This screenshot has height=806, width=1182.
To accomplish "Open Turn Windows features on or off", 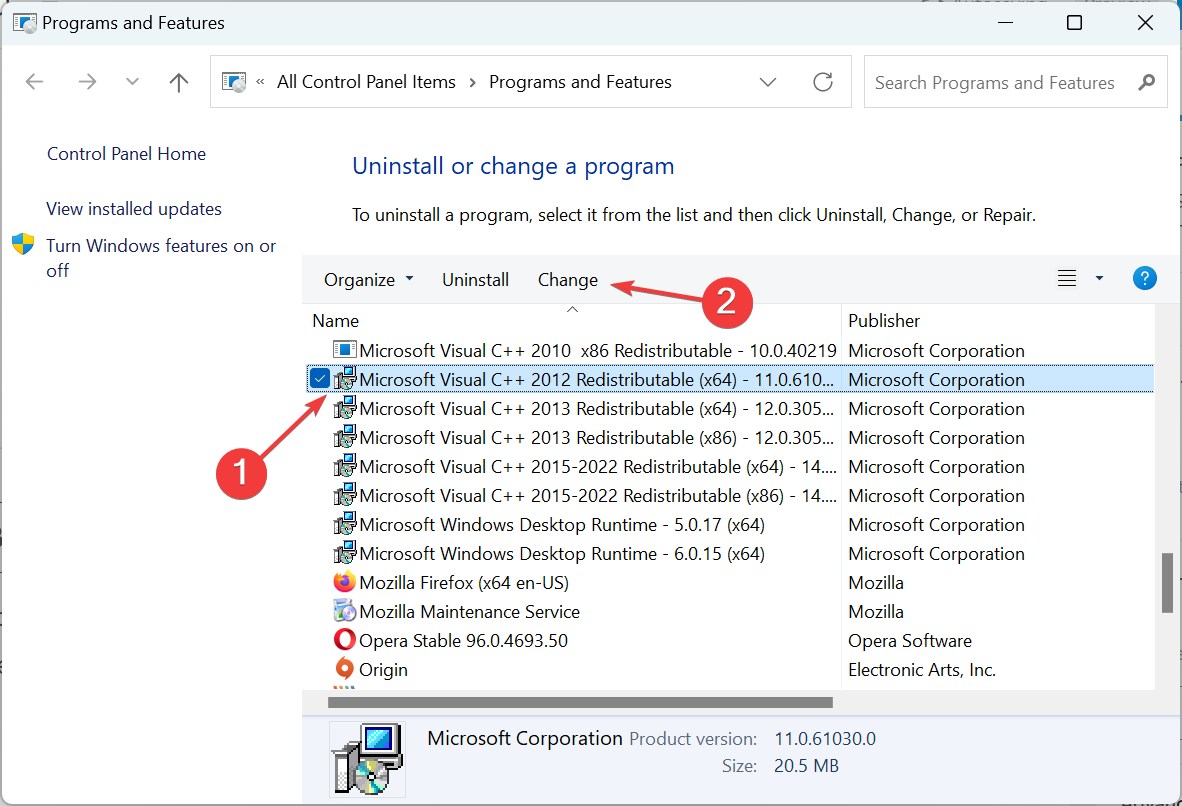I will [161, 258].
